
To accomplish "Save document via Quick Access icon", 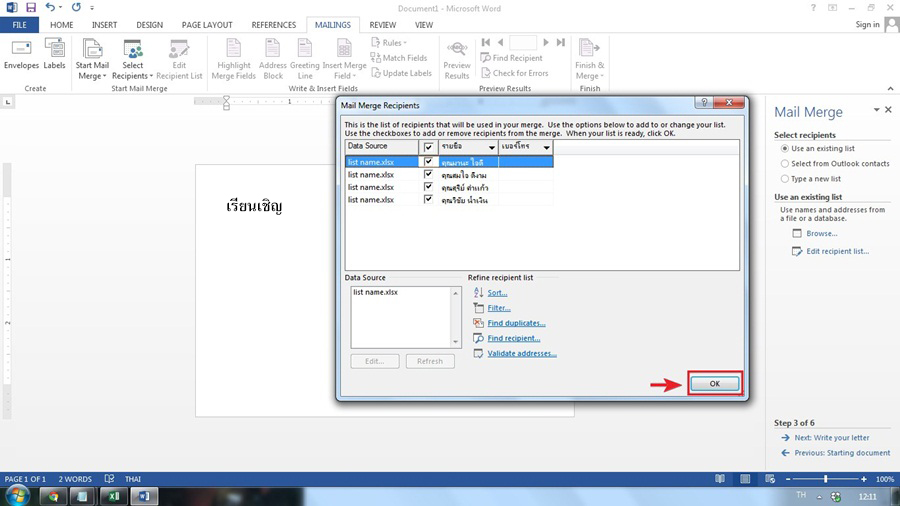I will click(x=30, y=8).
